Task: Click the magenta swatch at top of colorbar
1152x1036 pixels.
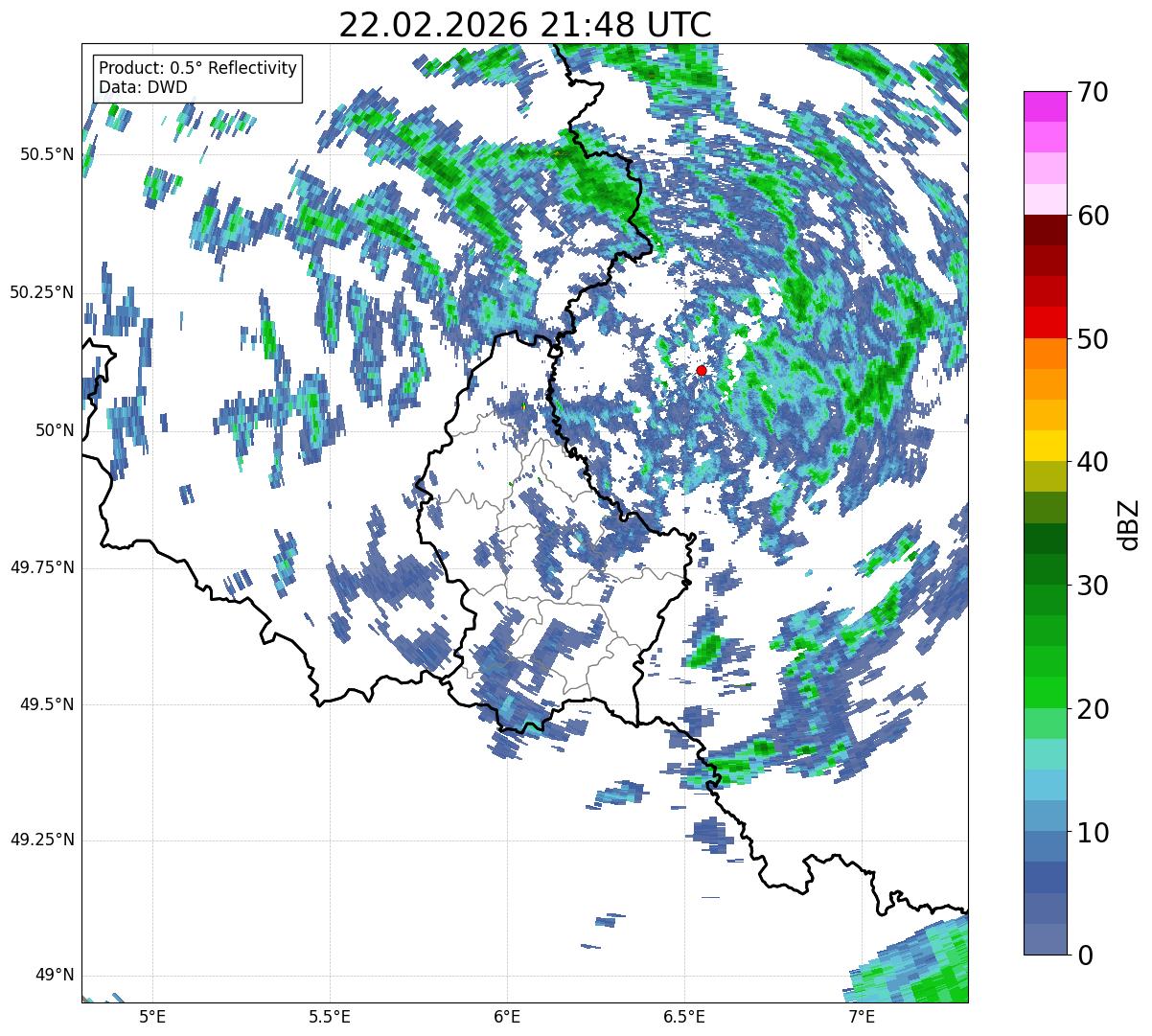Action: pyautogui.click(x=1045, y=106)
